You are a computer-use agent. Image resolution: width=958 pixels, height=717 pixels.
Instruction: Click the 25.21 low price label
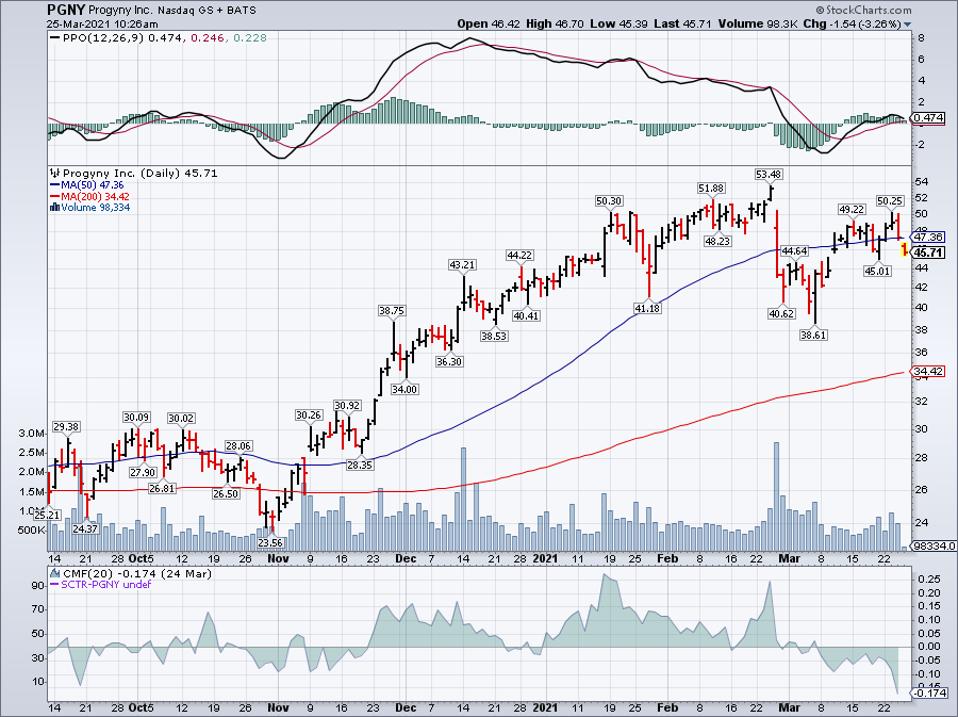(47, 515)
